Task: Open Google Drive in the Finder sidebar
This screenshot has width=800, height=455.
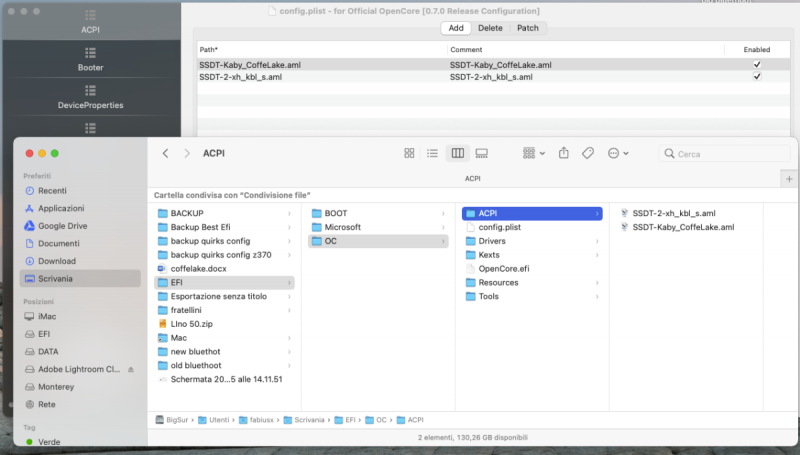Action: point(80,226)
